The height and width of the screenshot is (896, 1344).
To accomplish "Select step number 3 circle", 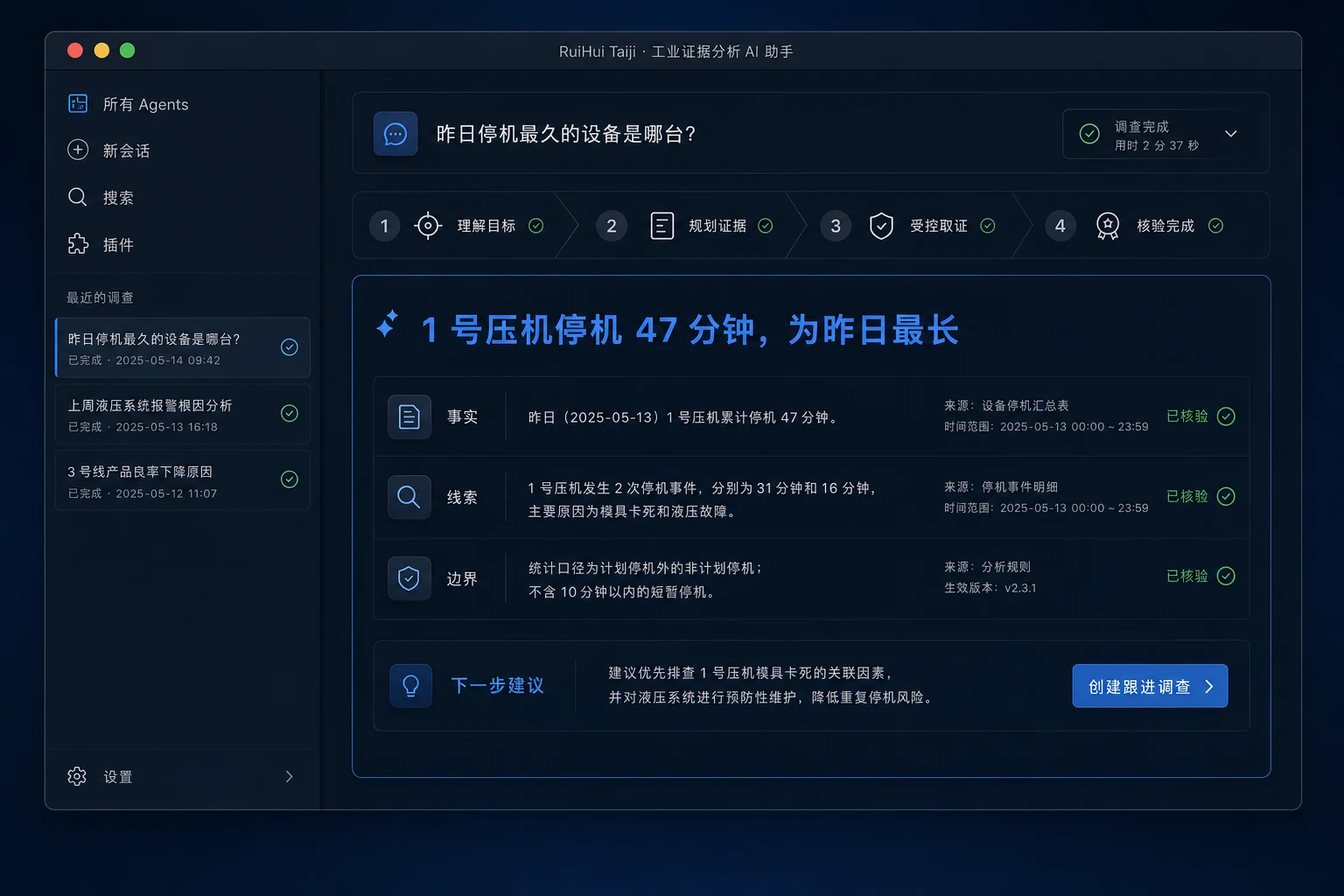I will pos(836,226).
